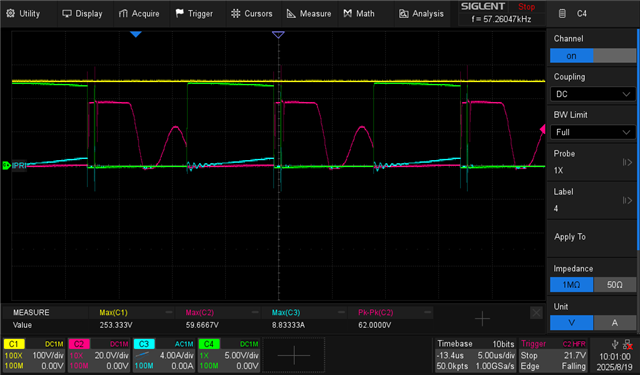
Task: Close the measurement panel with X
Action: click(x=536, y=313)
